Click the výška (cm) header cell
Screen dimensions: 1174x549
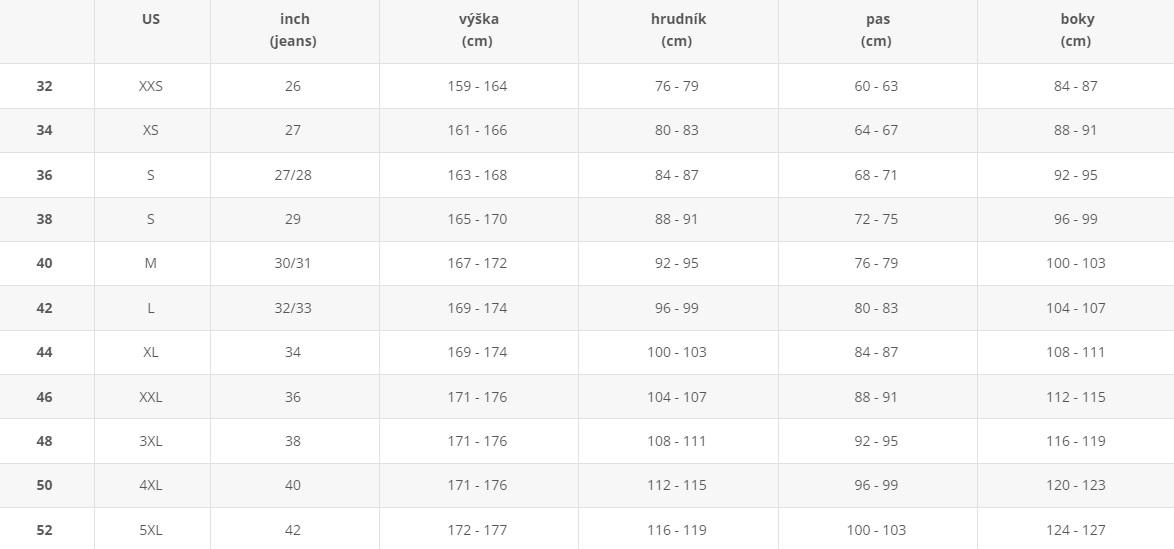click(478, 31)
